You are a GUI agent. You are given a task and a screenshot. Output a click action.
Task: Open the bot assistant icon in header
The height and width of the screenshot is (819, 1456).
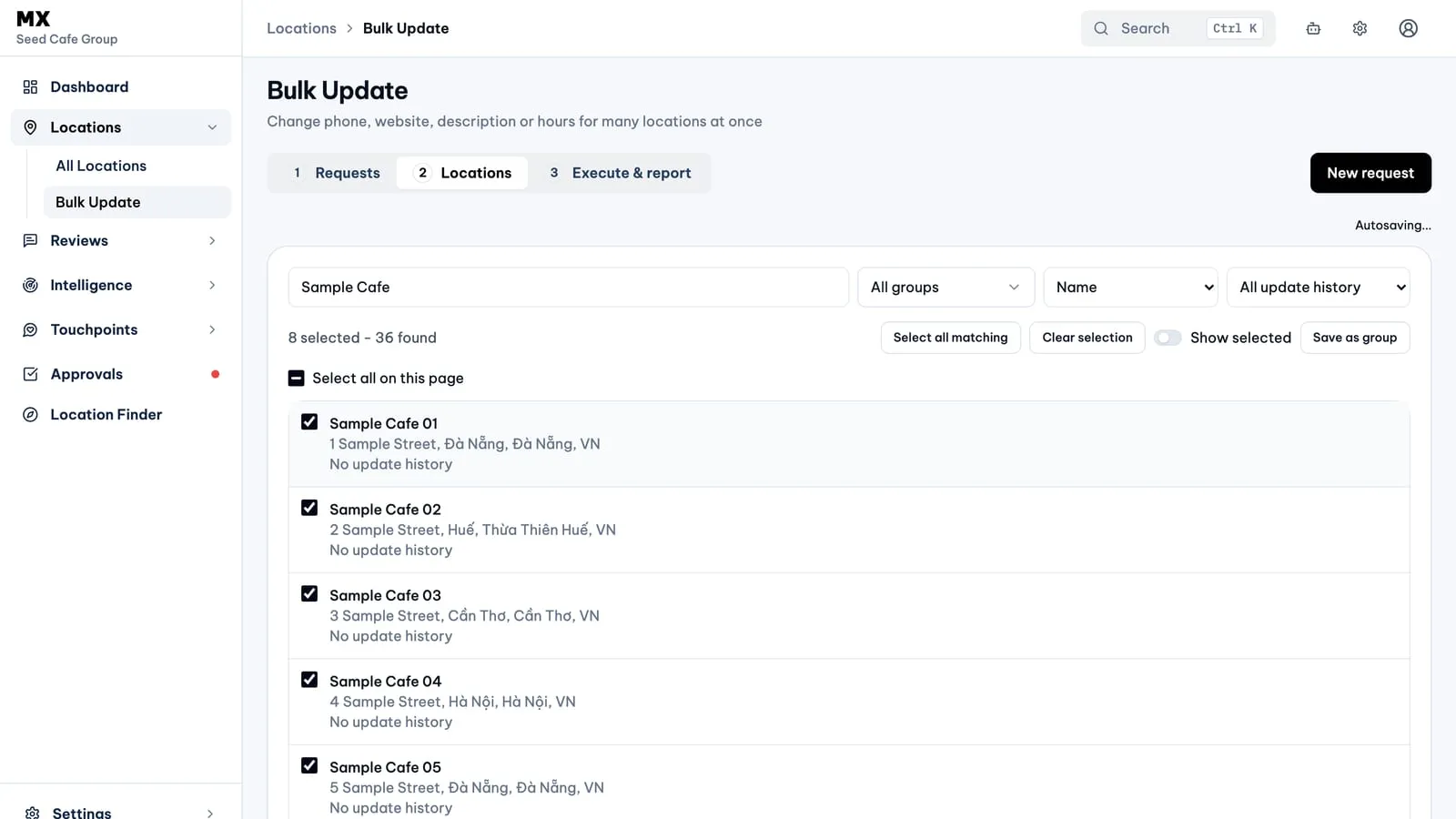1313,28
